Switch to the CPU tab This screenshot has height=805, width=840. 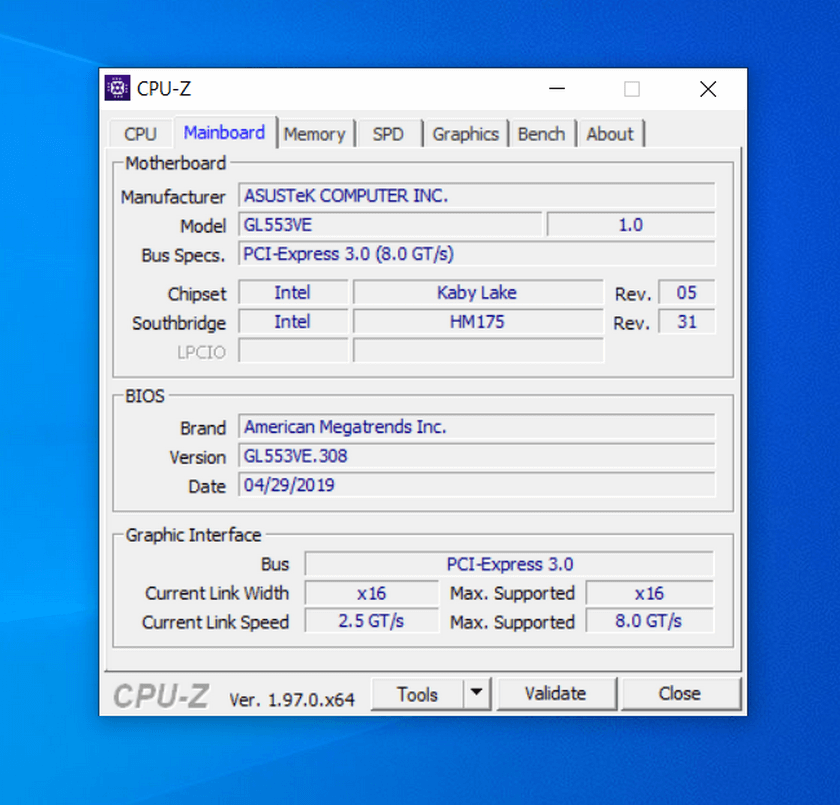tap(140, 134)
